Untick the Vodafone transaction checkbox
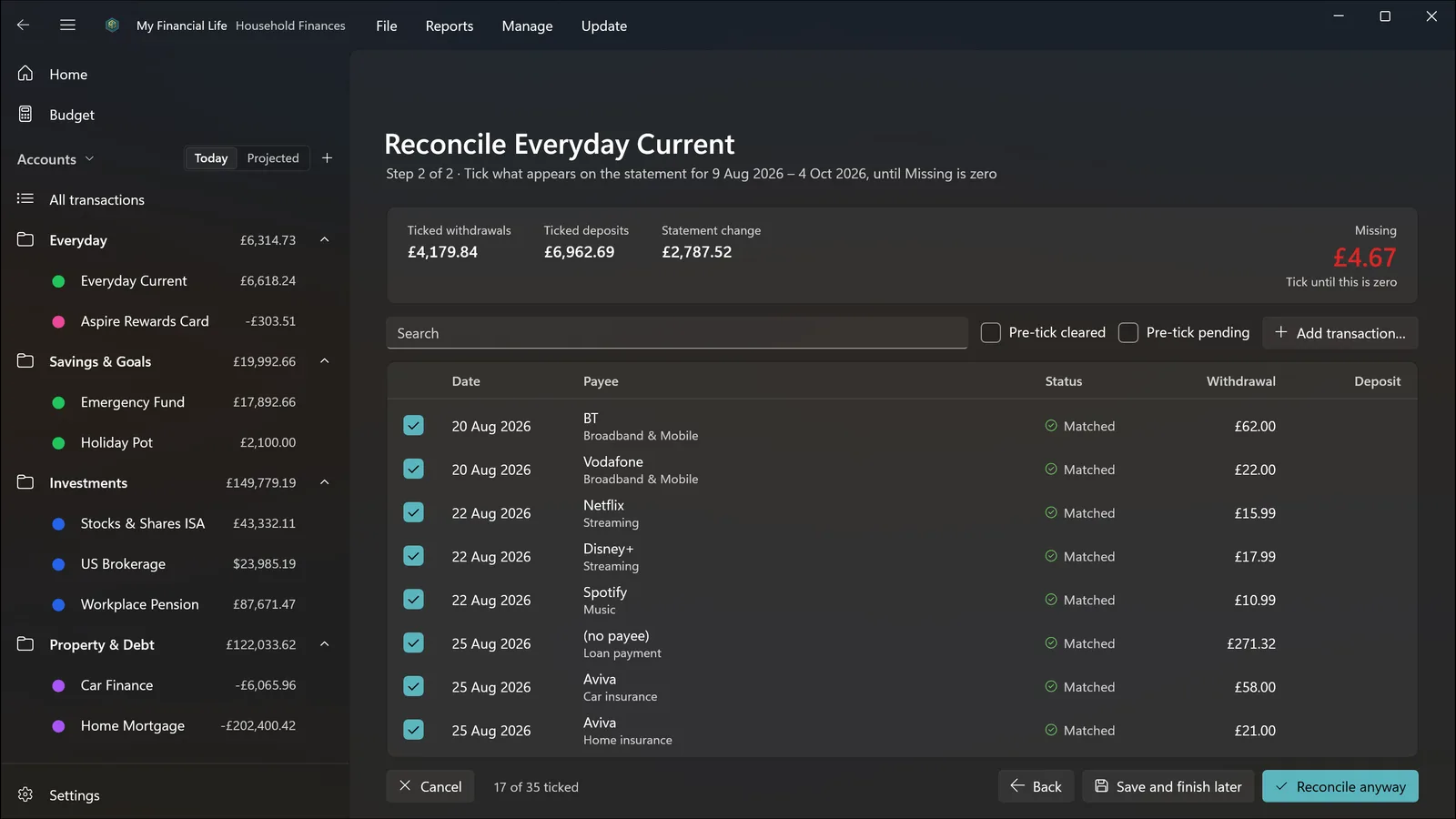 coord(413,470)
